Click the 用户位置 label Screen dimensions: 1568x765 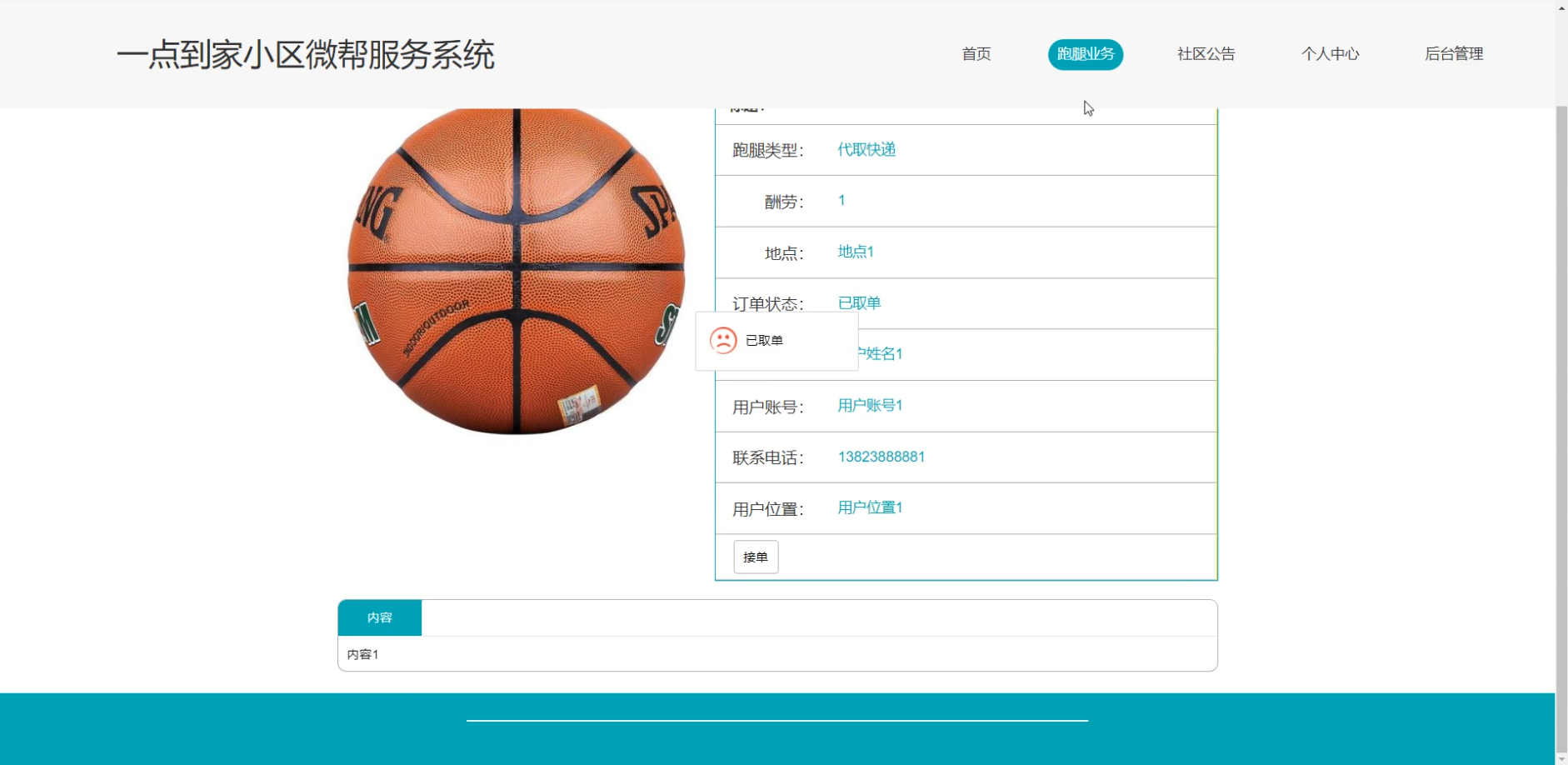click(x=767, y=509)
